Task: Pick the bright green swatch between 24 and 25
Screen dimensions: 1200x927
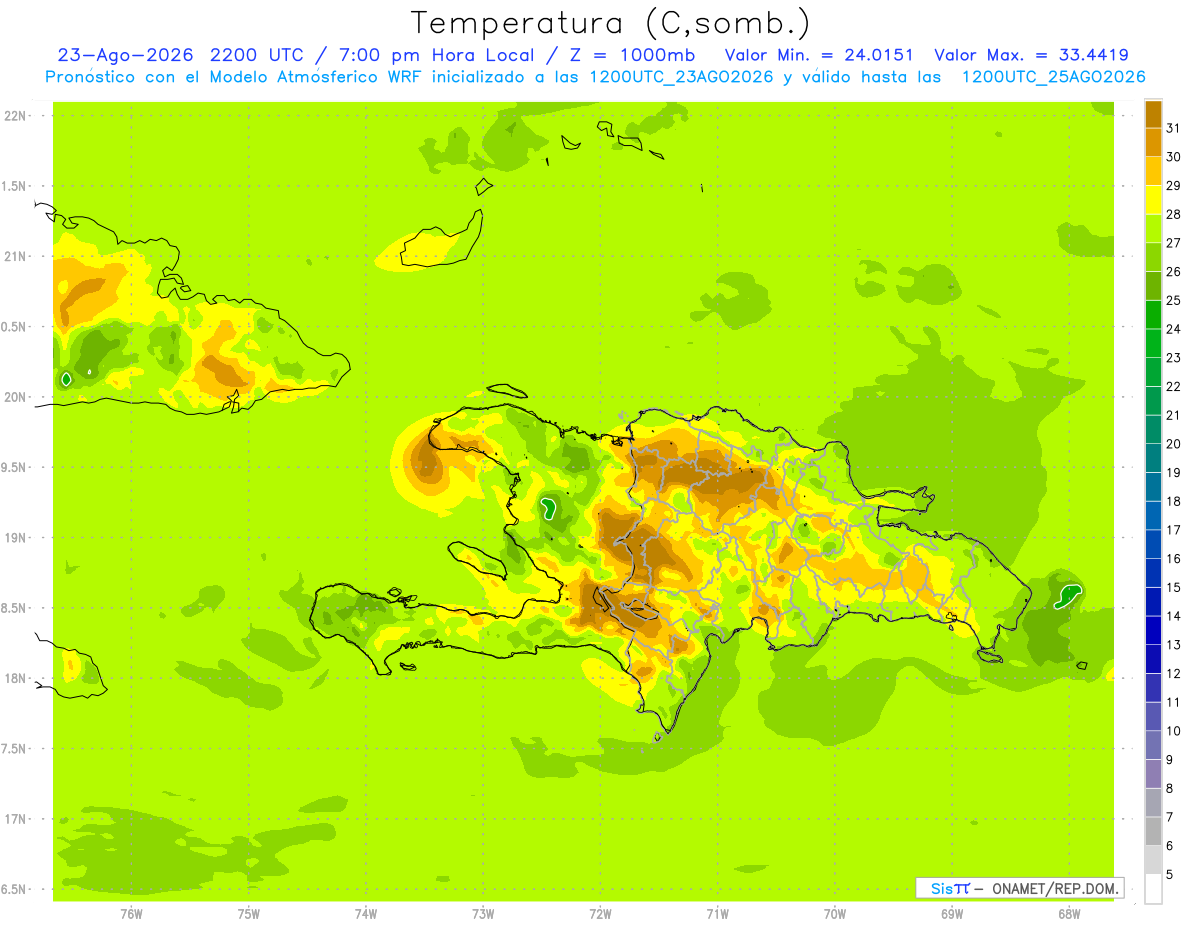Action: [1153, 315]
